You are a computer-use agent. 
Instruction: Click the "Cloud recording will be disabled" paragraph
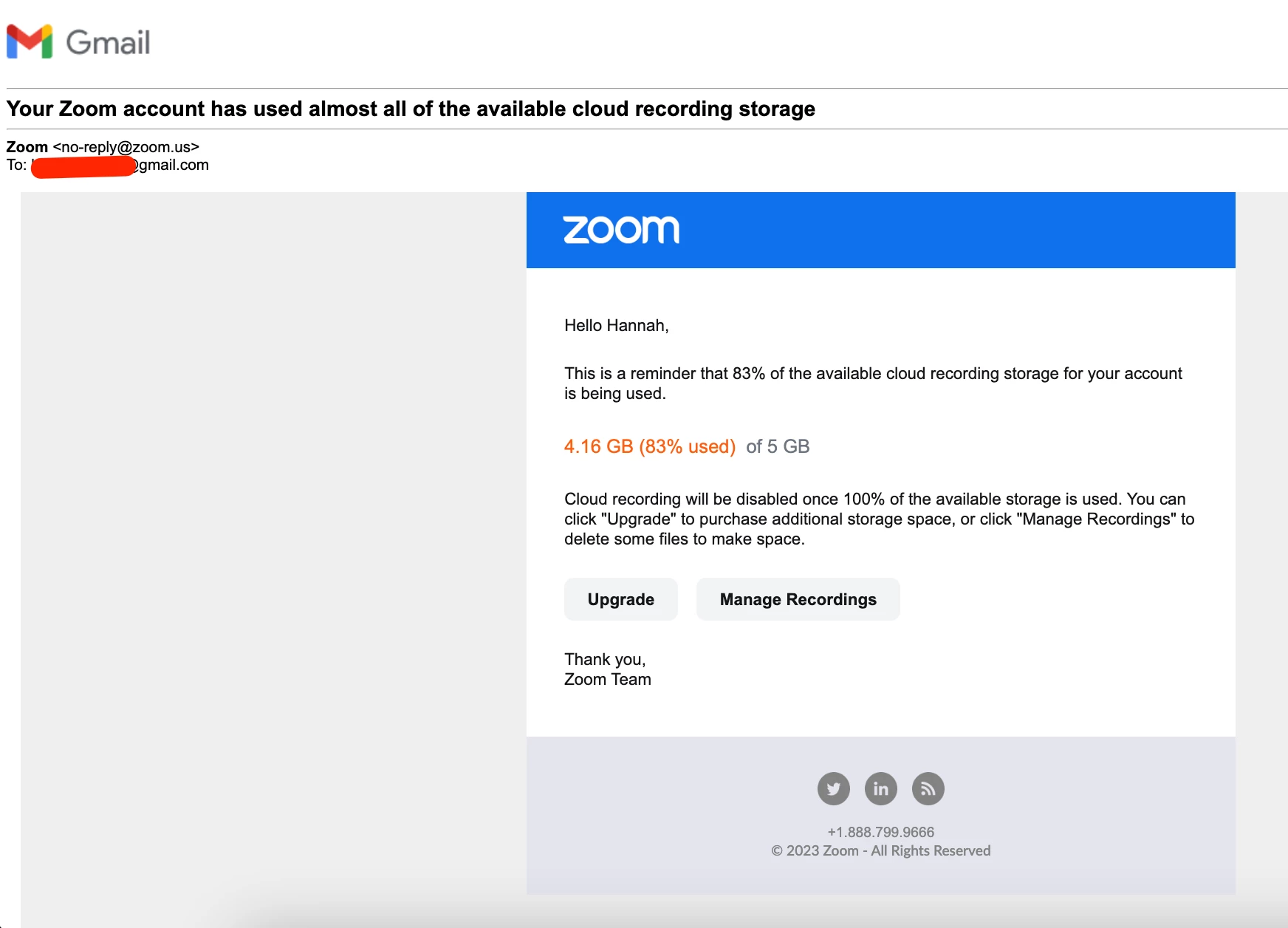click(x=879, y=519)
